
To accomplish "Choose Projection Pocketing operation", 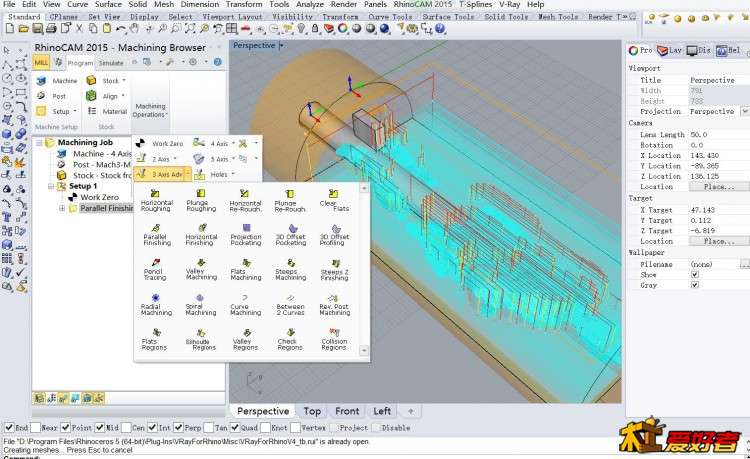I will tap(246, 235).
